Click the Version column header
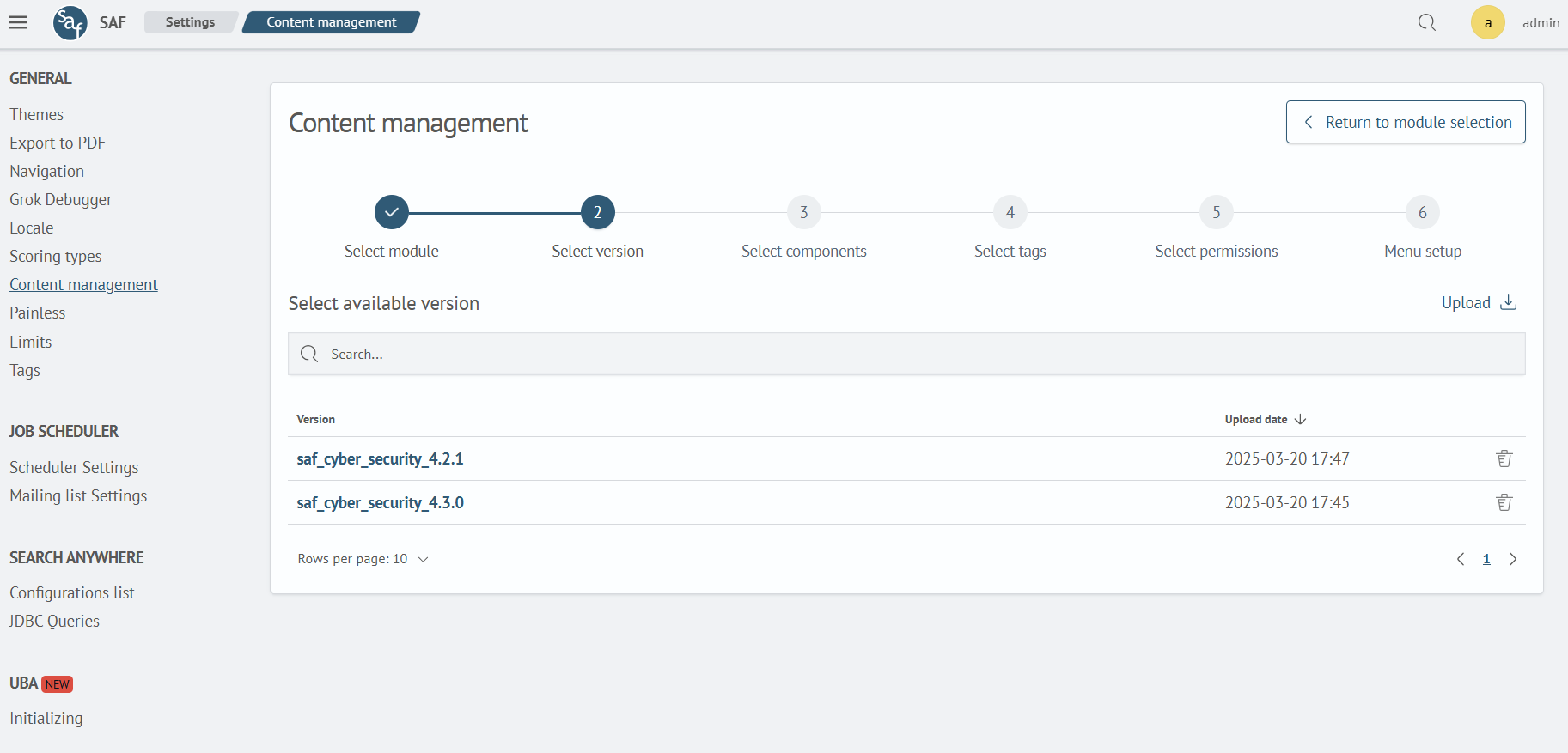The height and width of the screenshot is (753, 1568). [315, 419]
